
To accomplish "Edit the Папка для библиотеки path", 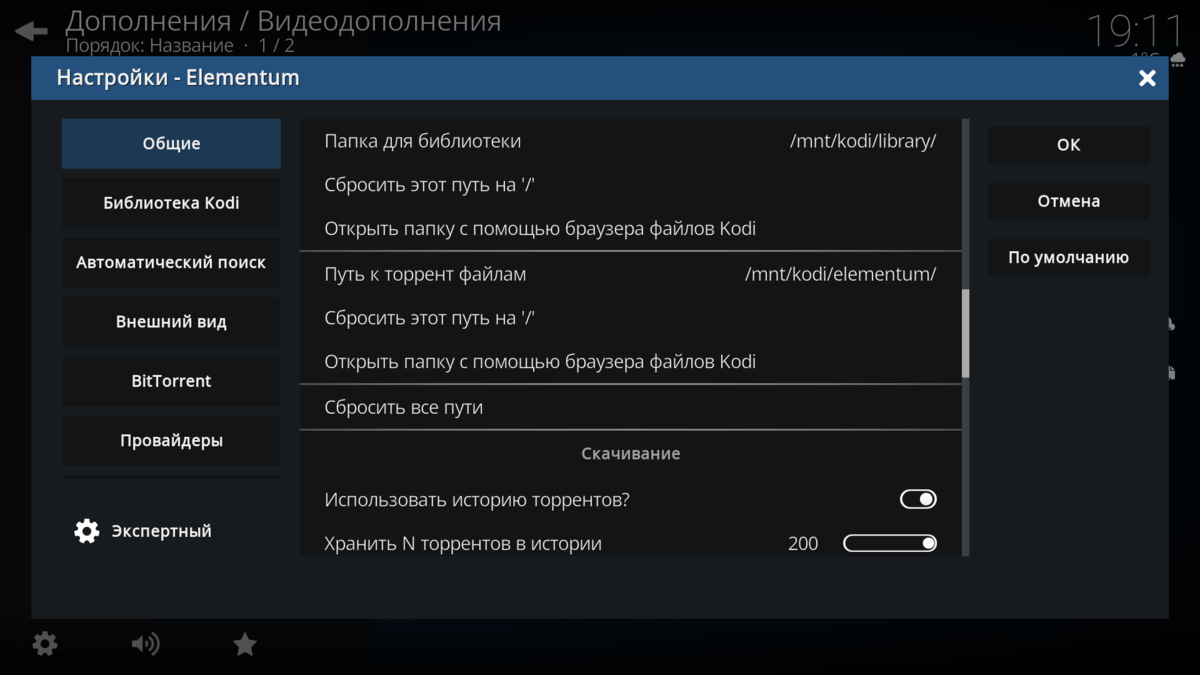I will point(631,141).
